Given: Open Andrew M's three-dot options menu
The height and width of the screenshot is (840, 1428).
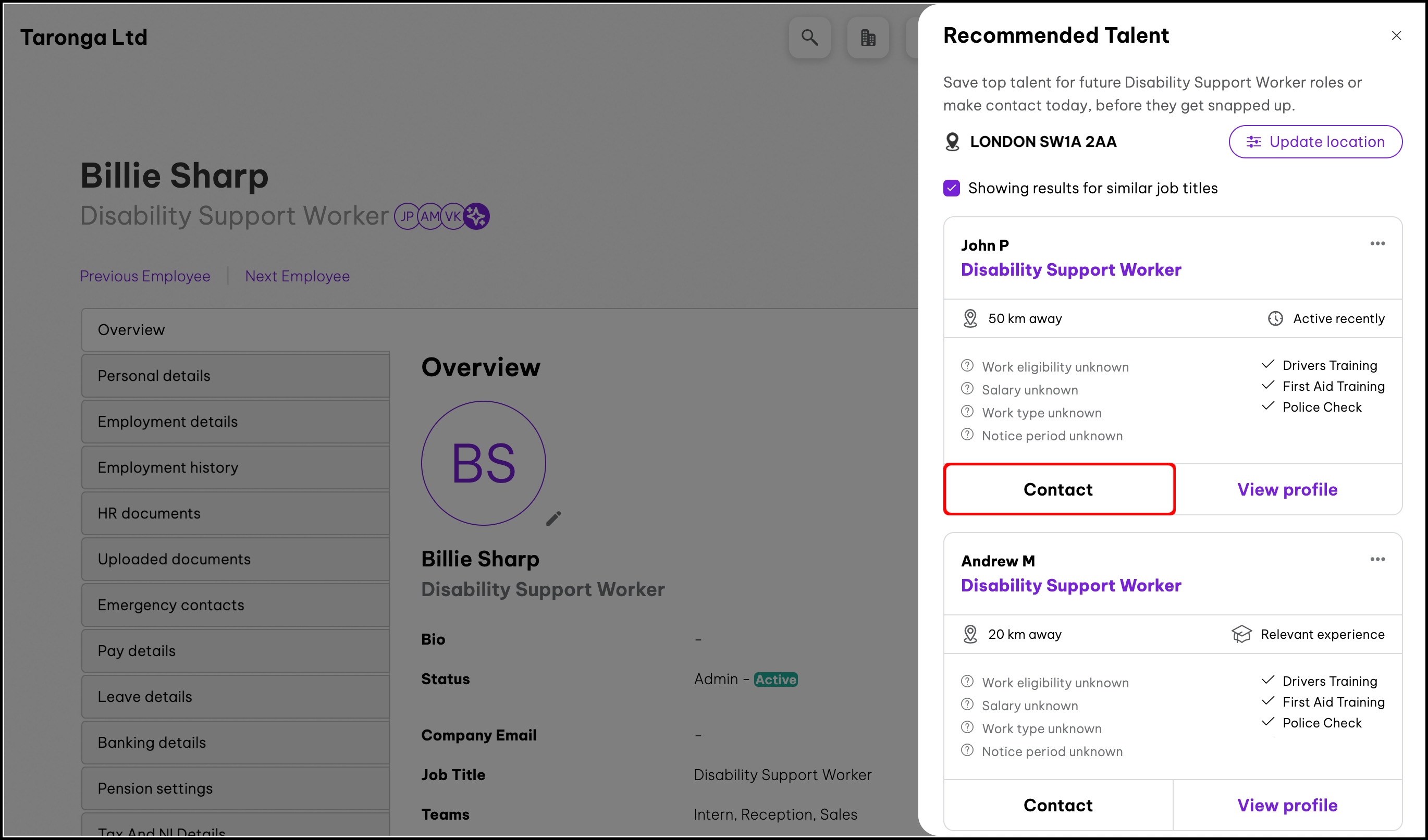Looking at the screenshot, I should point(1377,559).
